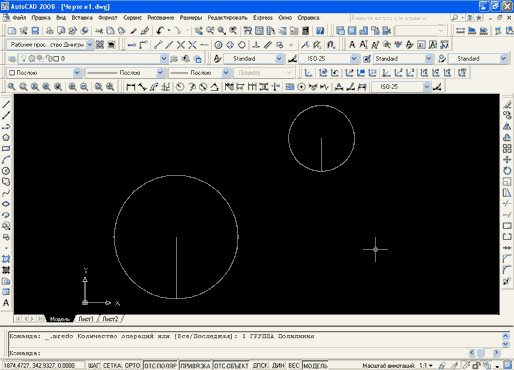Open the workspace dropdown Рабочее пространство
Viewport: 514px width, 370px height.
tap(90, 45)
